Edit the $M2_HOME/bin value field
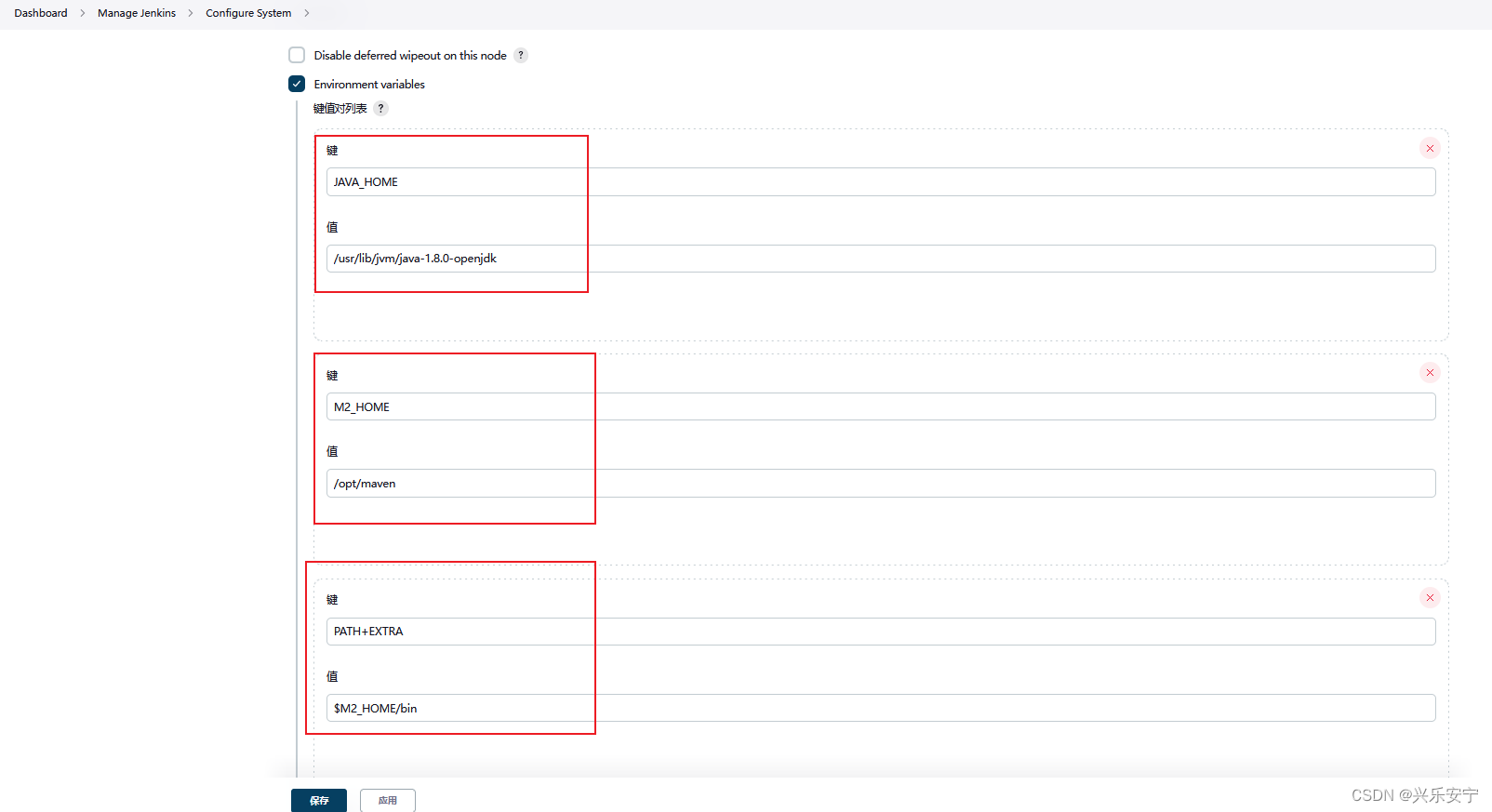 [881, 708]
